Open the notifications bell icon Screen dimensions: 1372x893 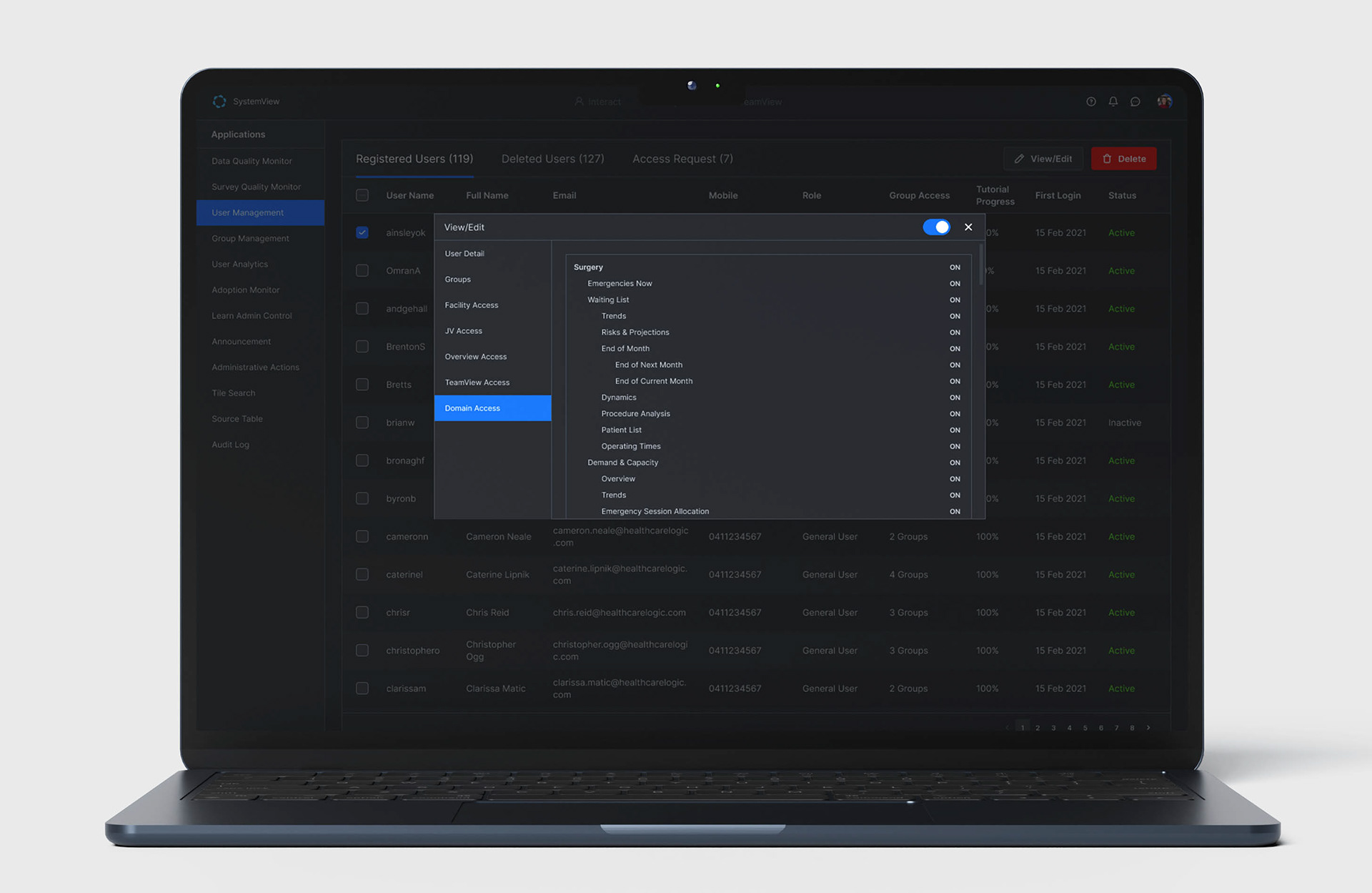click(1113, 102)
